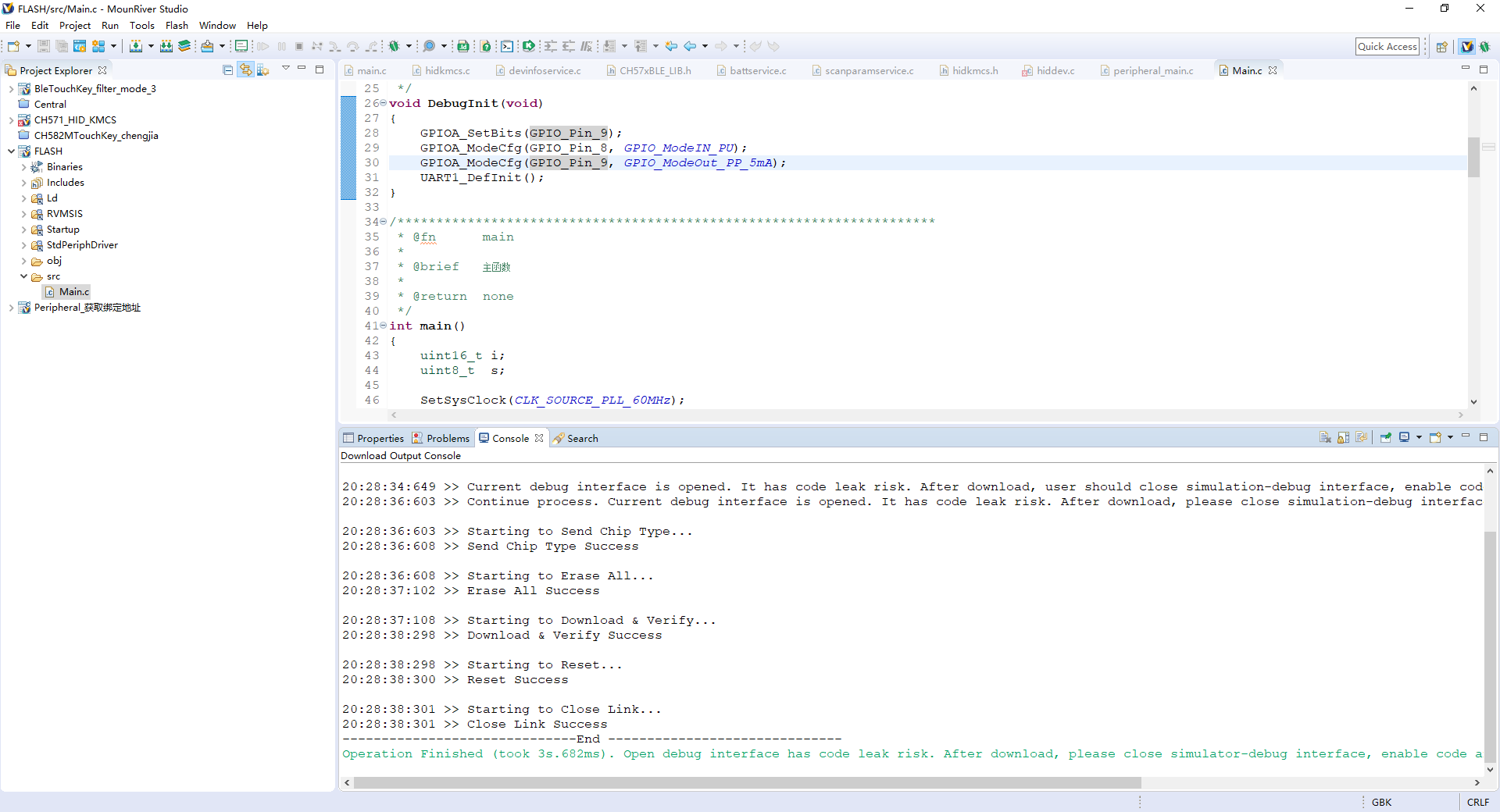This screenshot has width=1500, height=812.
Task: Click the Search magnifier icon in the toolbar
Action: click(429, 46)
